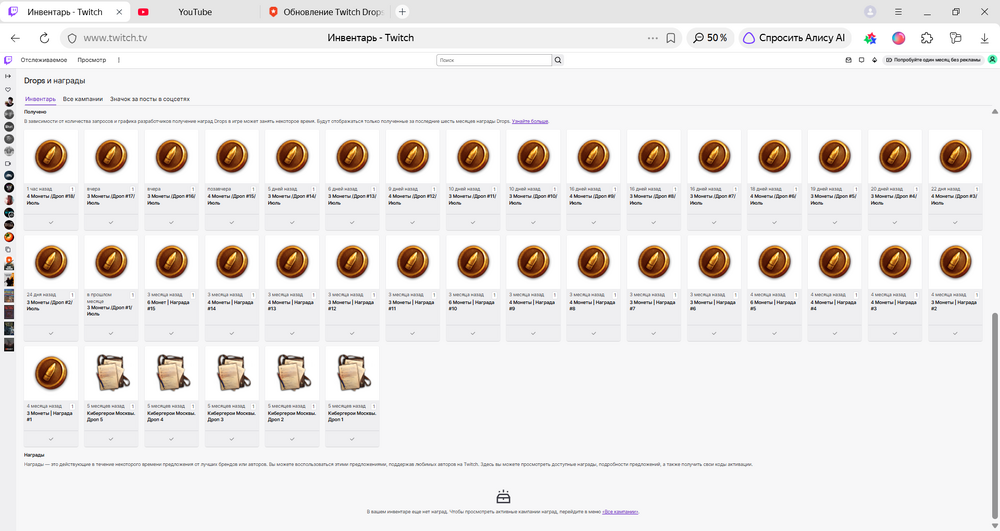The width and height of the screenshot is (1000, 531).
Task: Click the Bits diamond icon
Action: [x=874, y=60]
